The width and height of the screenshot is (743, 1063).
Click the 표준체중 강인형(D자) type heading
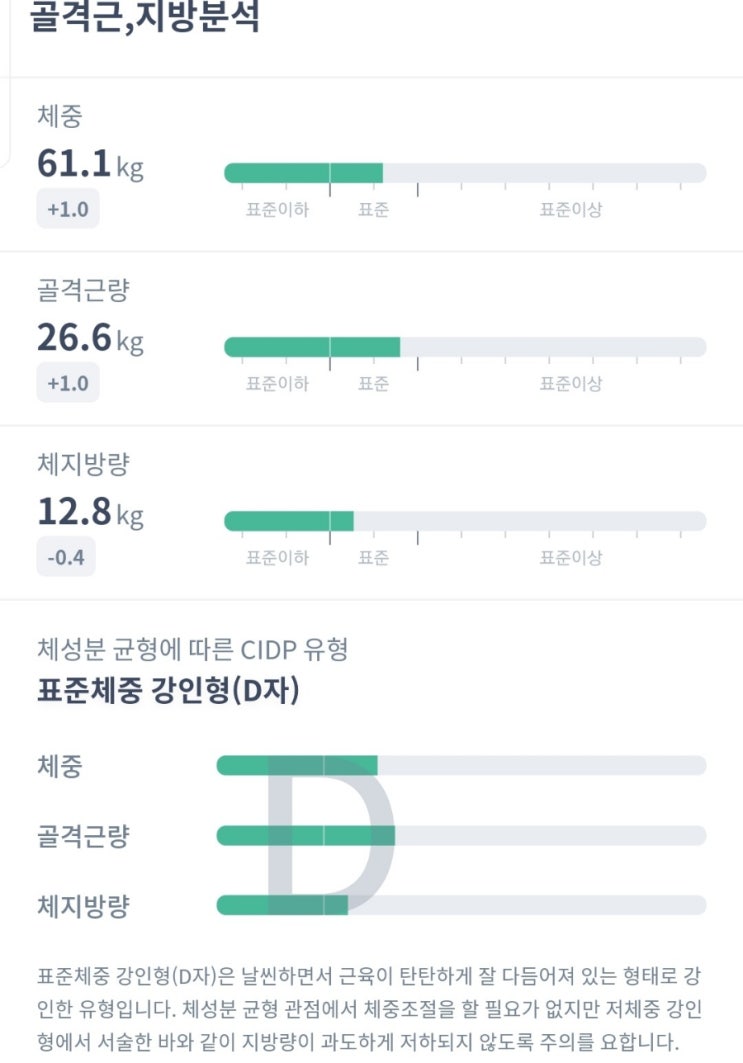point(168,692)
